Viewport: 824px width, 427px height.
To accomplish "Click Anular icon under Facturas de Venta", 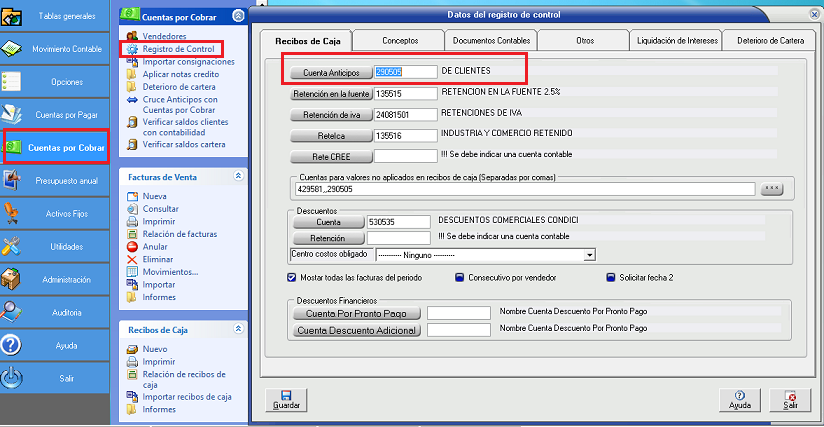I will tap(133, 246).
